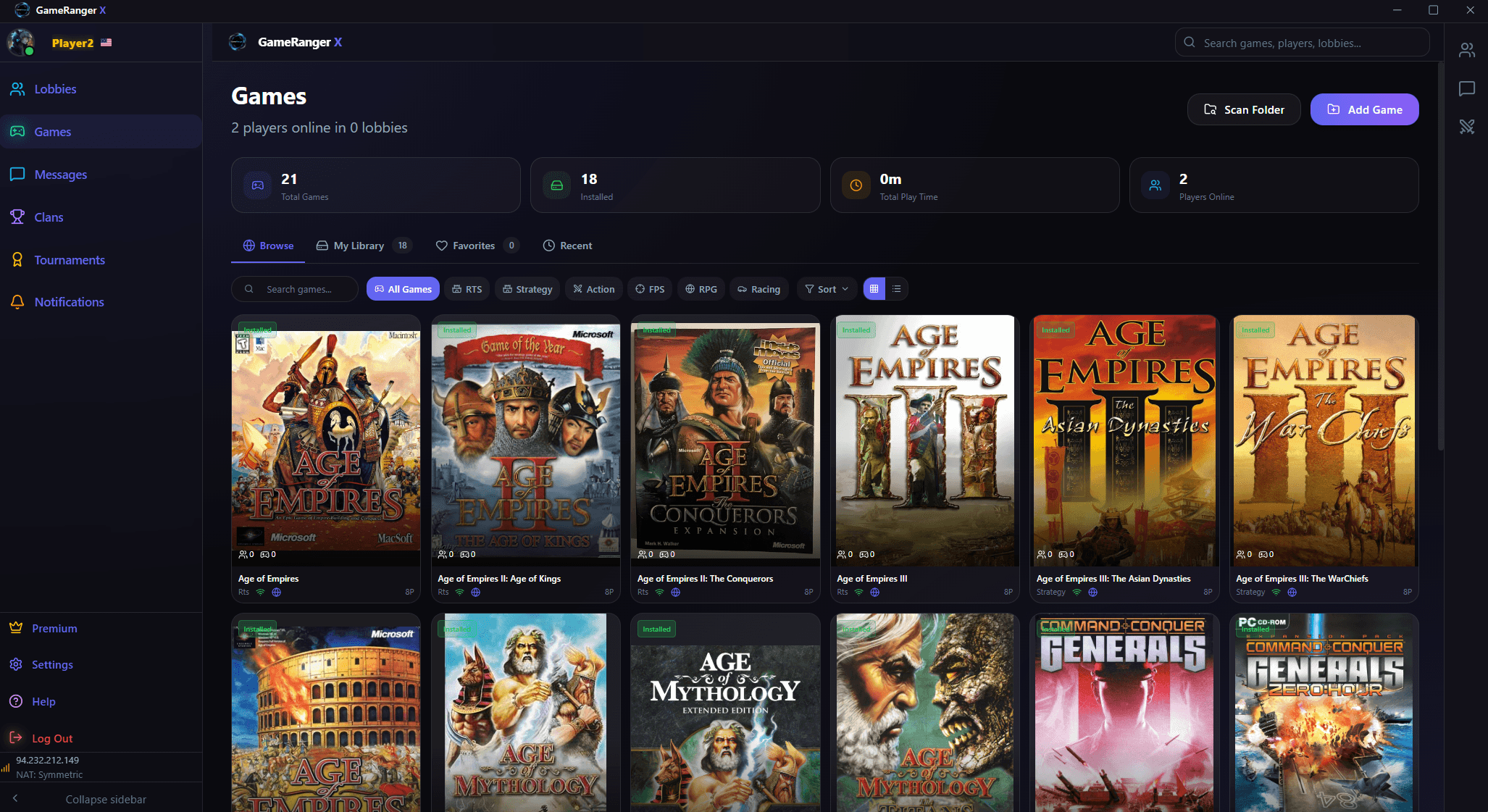The width and height of the screenshot is (1488, 812).
Task: Open the Help page
Action: coord(101,702)
